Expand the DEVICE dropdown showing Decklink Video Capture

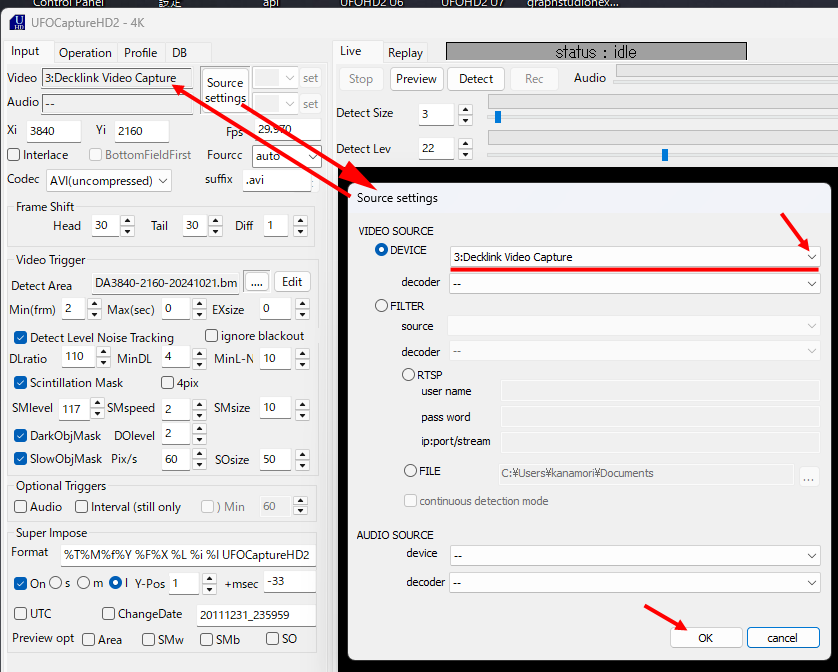(x=811, y=257)
